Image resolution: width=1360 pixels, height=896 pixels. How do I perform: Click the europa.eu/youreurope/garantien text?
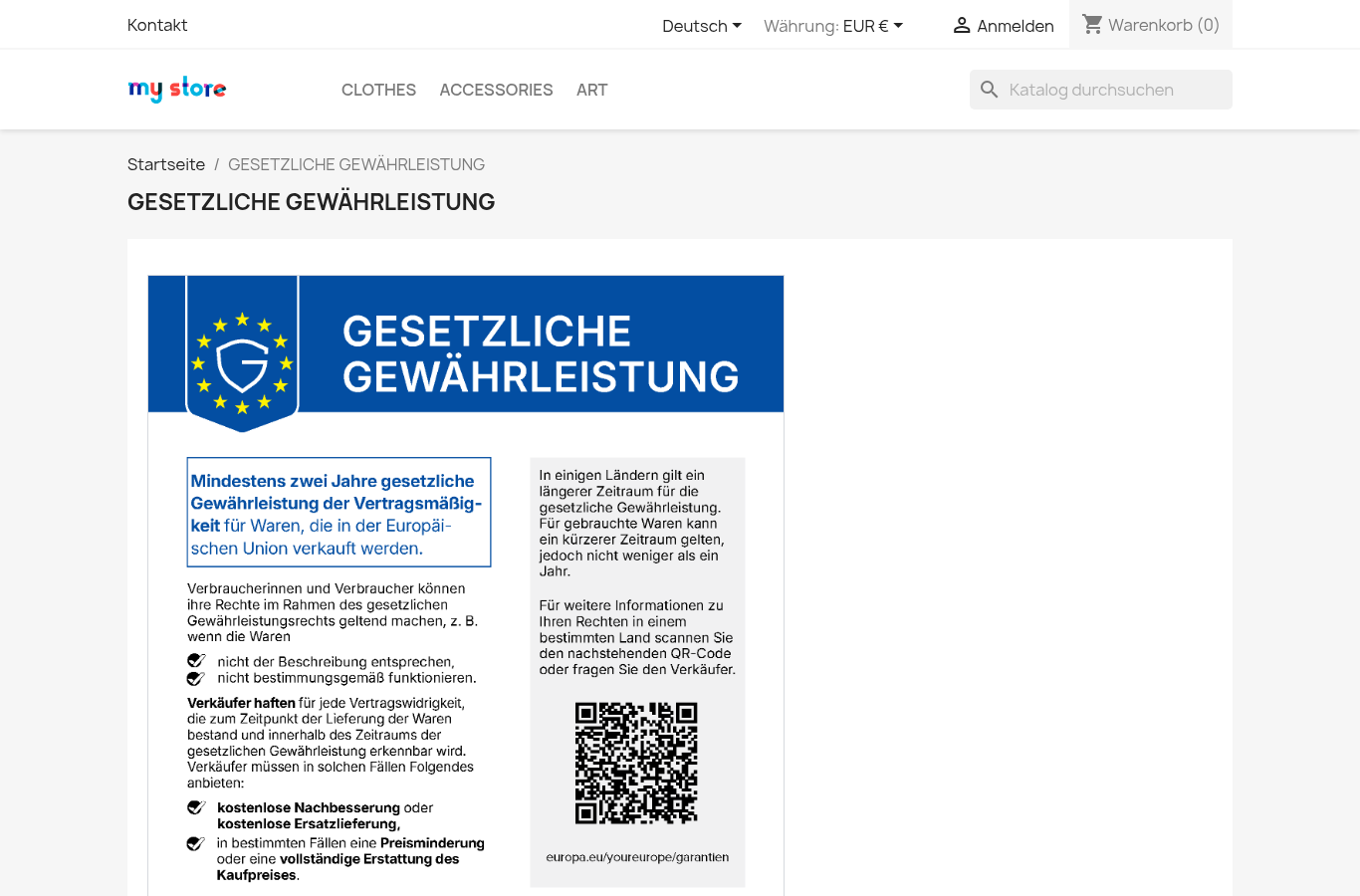637,857
